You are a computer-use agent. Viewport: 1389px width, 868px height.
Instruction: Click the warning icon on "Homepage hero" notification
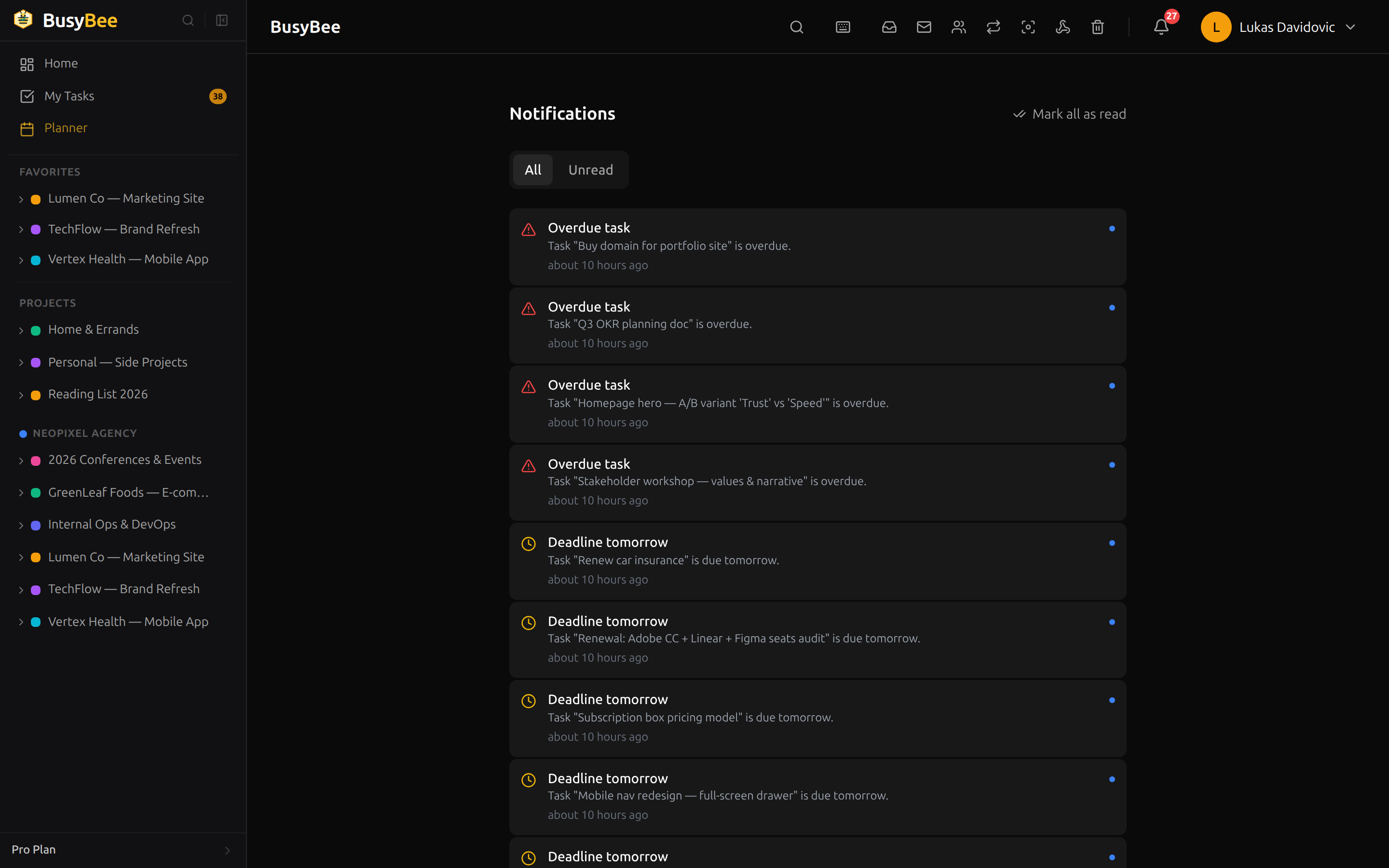click(x=528, y=387)
